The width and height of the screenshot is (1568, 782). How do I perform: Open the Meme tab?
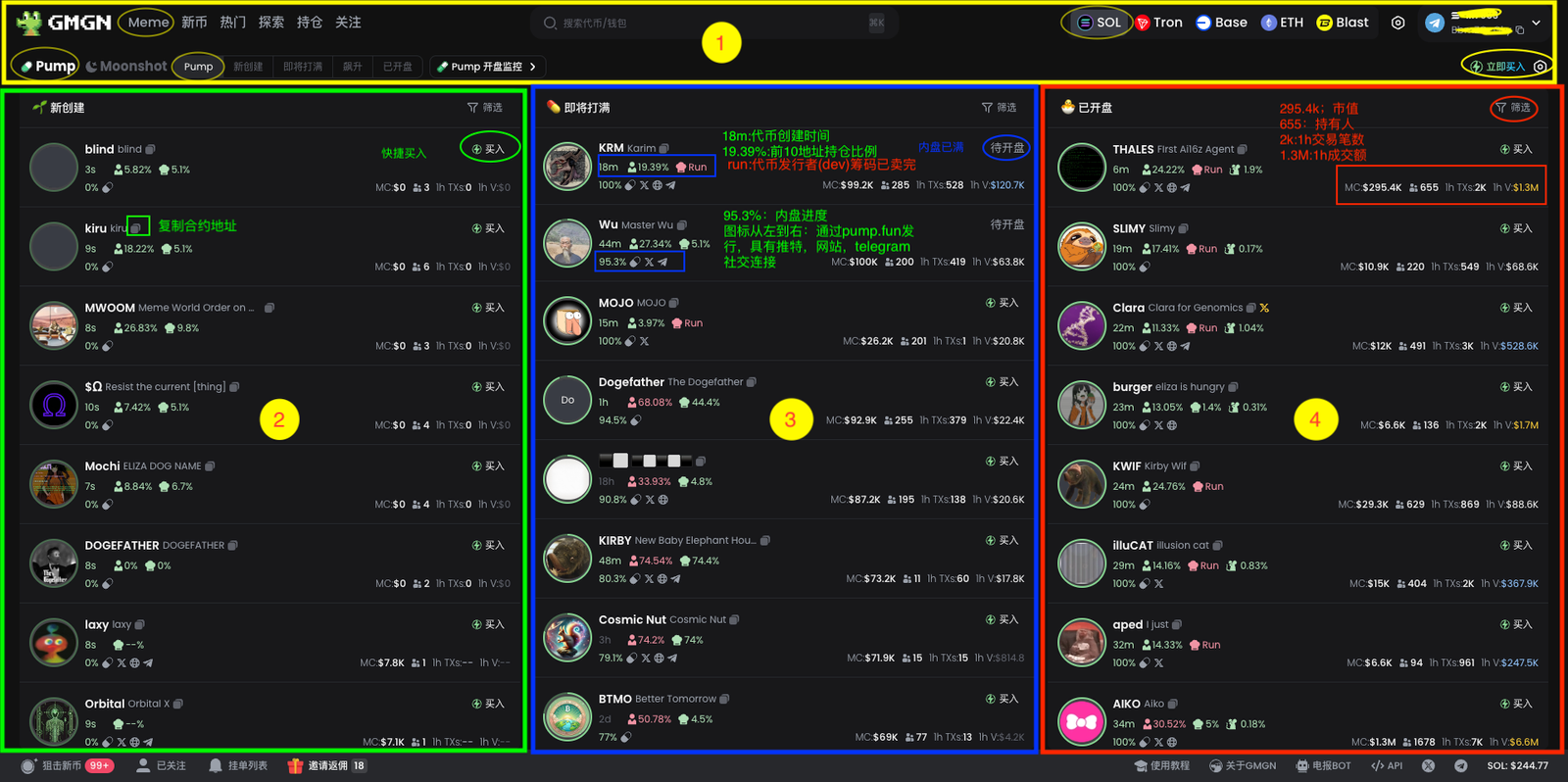click(148, 23)
